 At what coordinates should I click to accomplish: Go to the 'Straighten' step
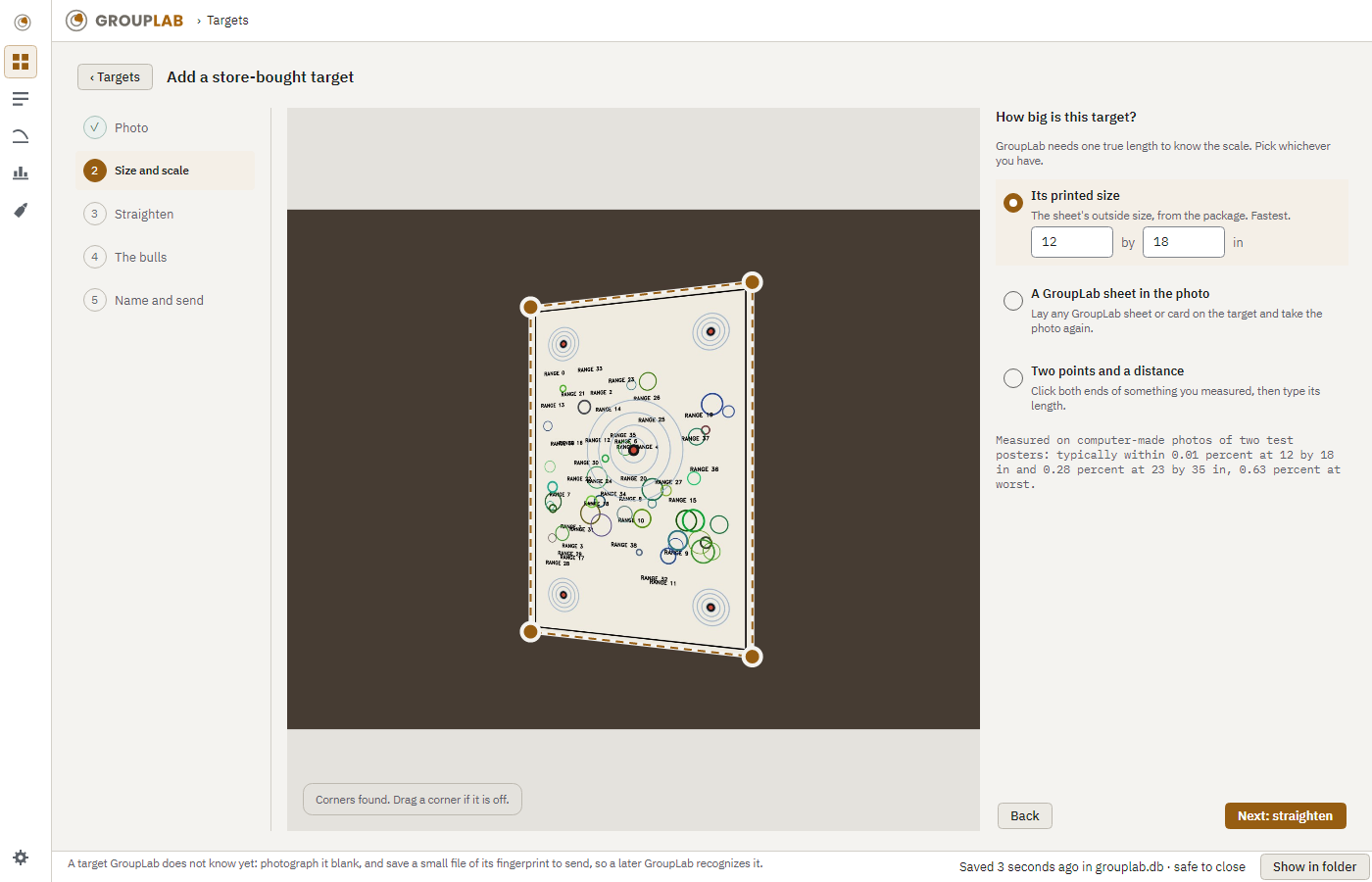pyautogui.click(x=165, y=214)
